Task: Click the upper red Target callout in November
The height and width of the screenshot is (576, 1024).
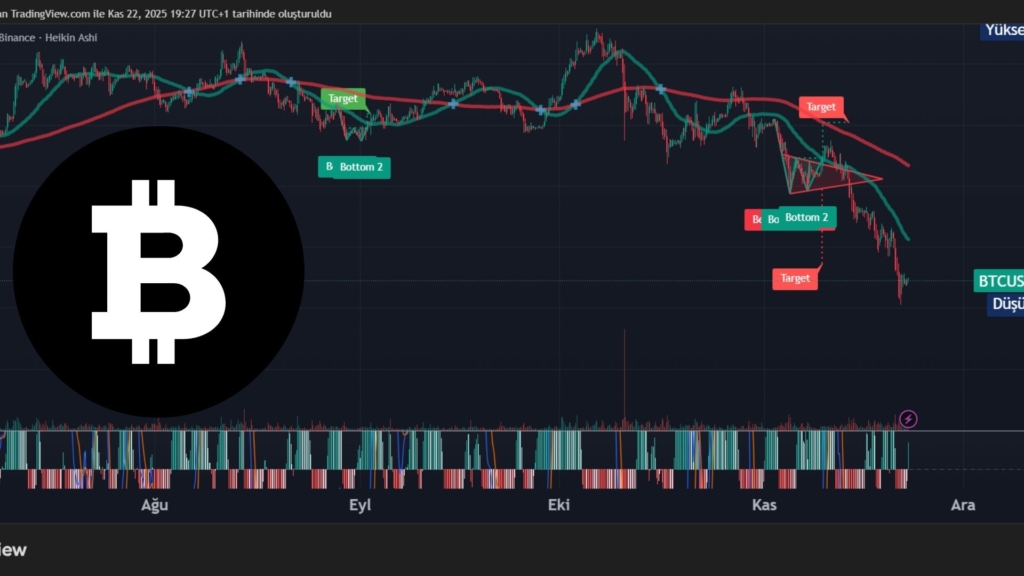Action: 820,106
